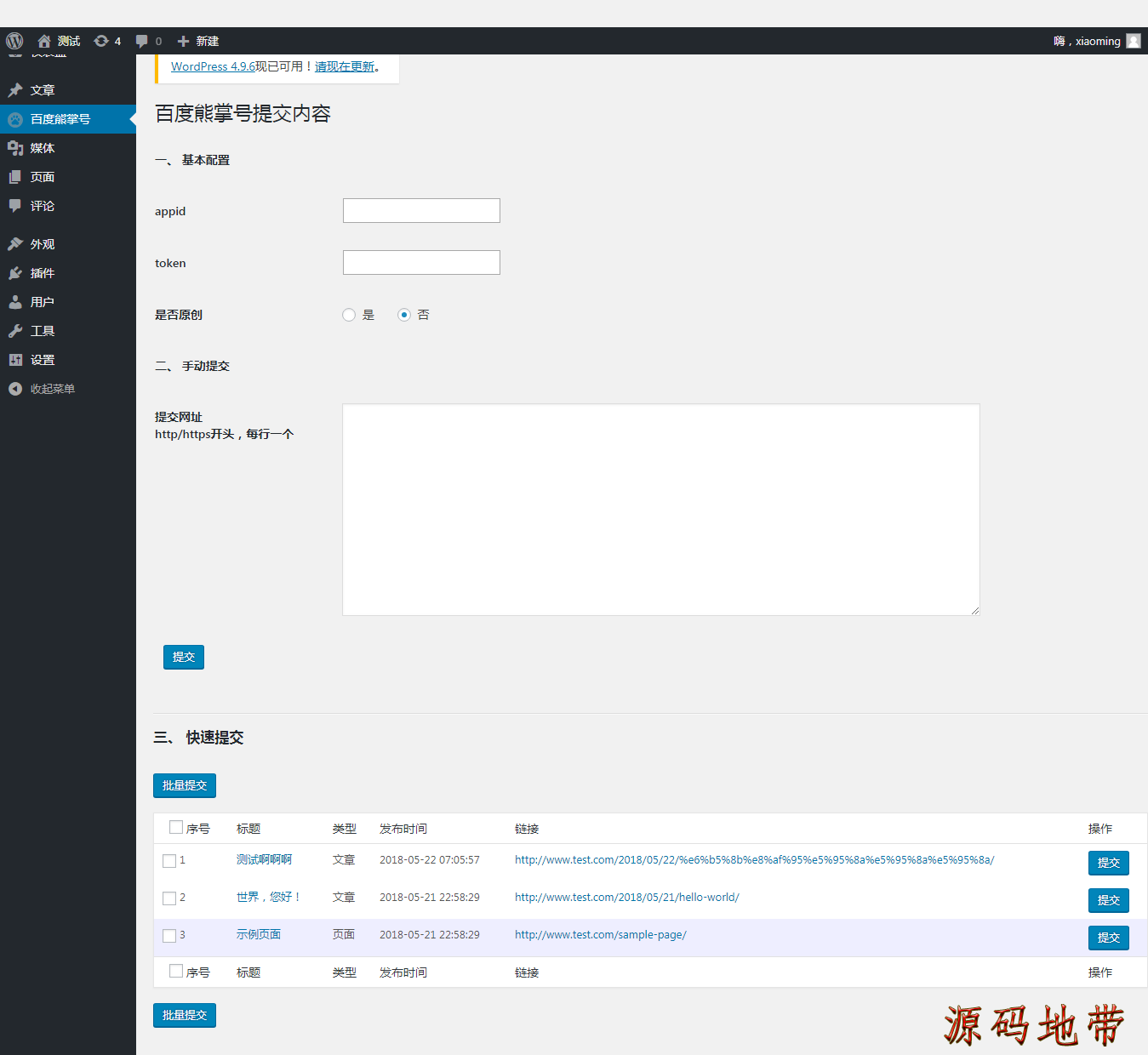The height and width of the screenshot is (1055, 1148).
Task: Click the pin icon next to 文章
Action: tap(15, 90)
